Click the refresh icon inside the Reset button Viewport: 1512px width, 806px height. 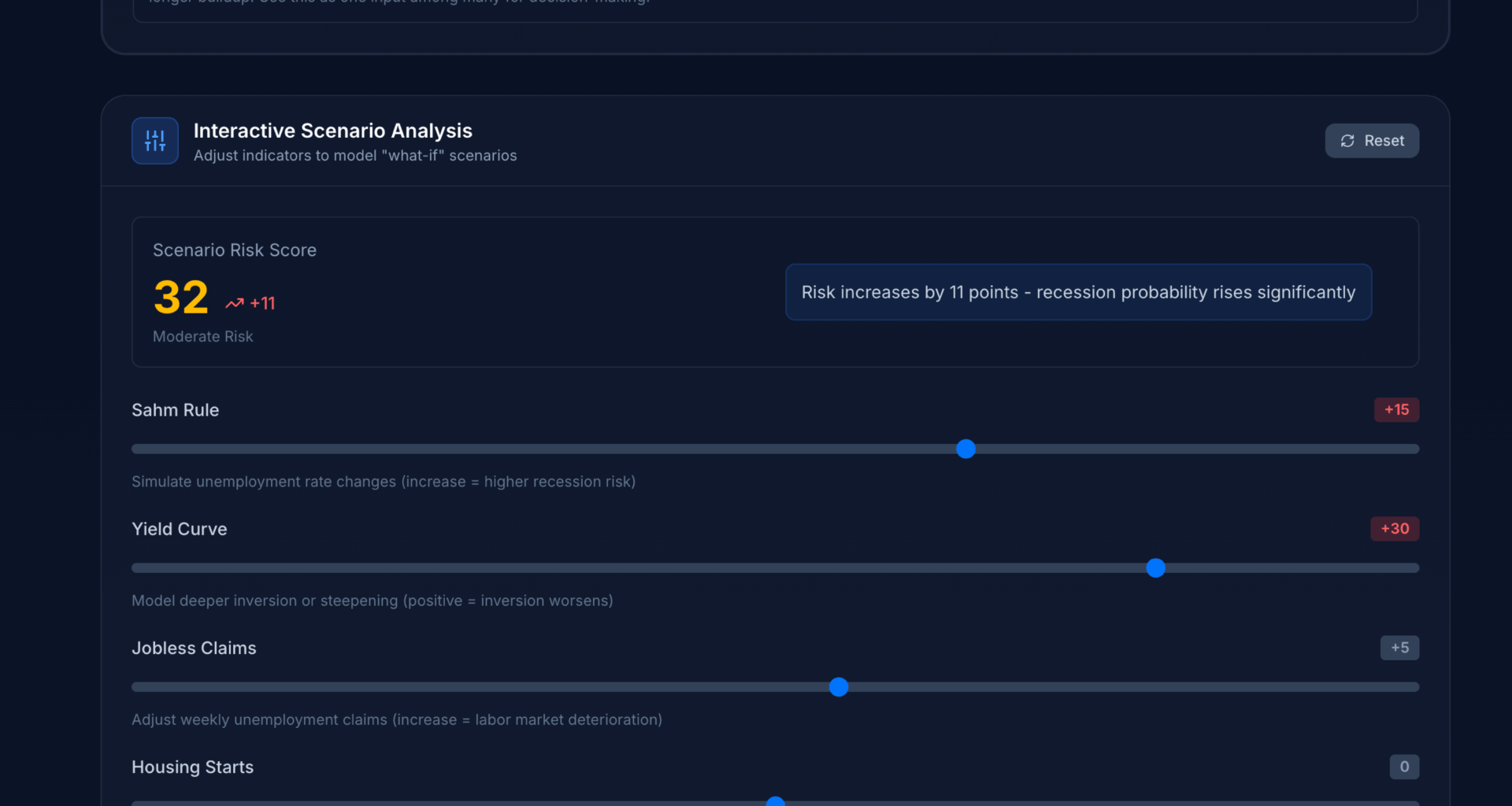(x=1347, y=141)
